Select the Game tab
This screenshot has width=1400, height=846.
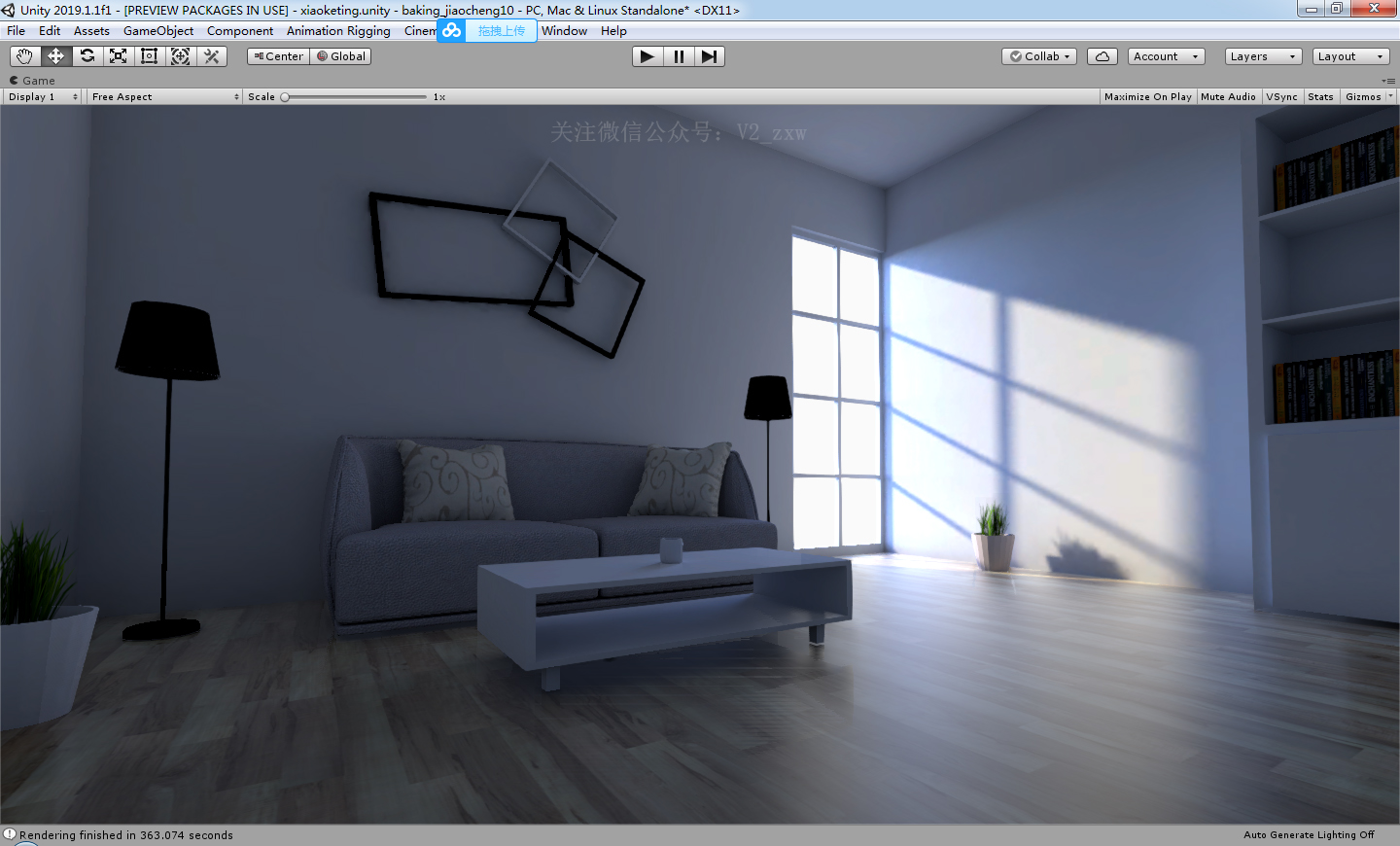32,81
